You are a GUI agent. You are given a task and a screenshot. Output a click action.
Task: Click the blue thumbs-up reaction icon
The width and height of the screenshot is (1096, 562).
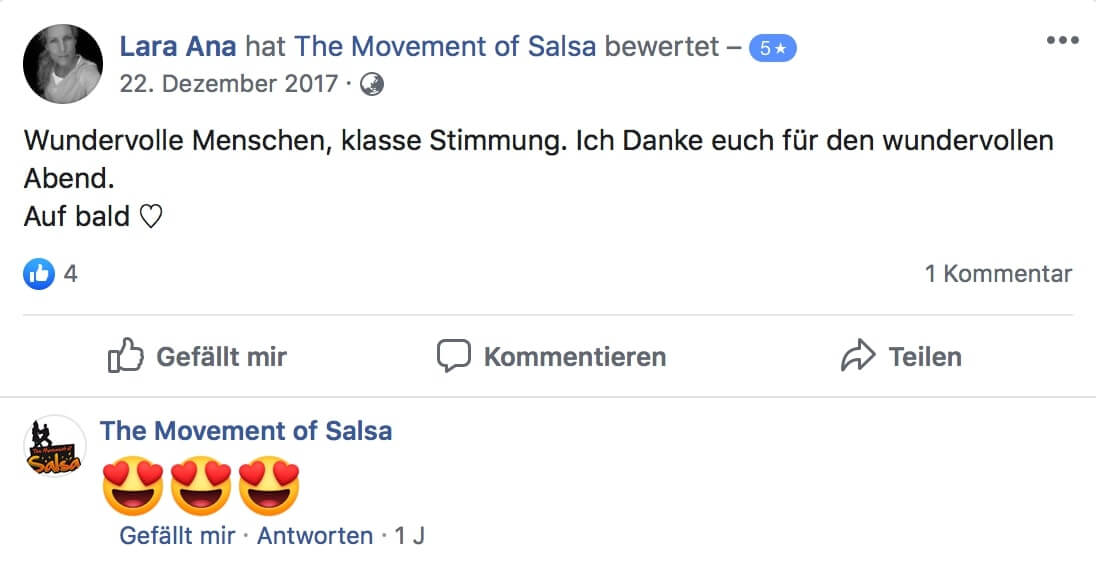click(x=39, y=274)
